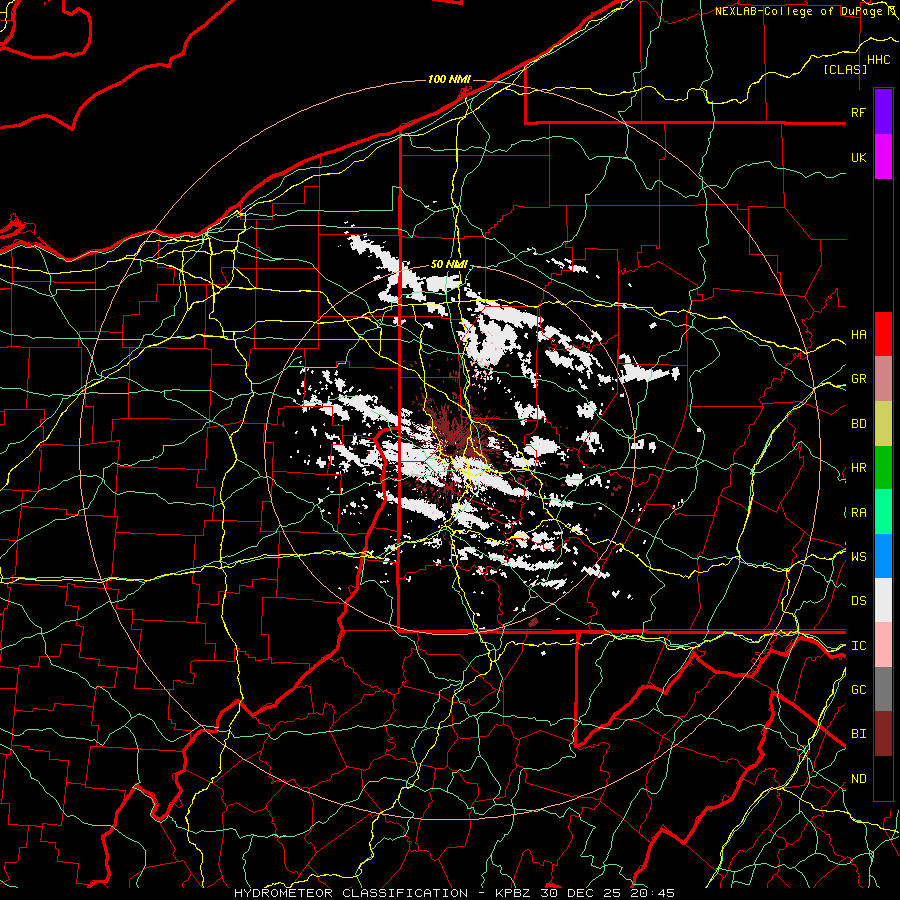This screenshot has width=900, height=900.
Task: Click the WS wet snow blue swatch
Action: point(883,556)
